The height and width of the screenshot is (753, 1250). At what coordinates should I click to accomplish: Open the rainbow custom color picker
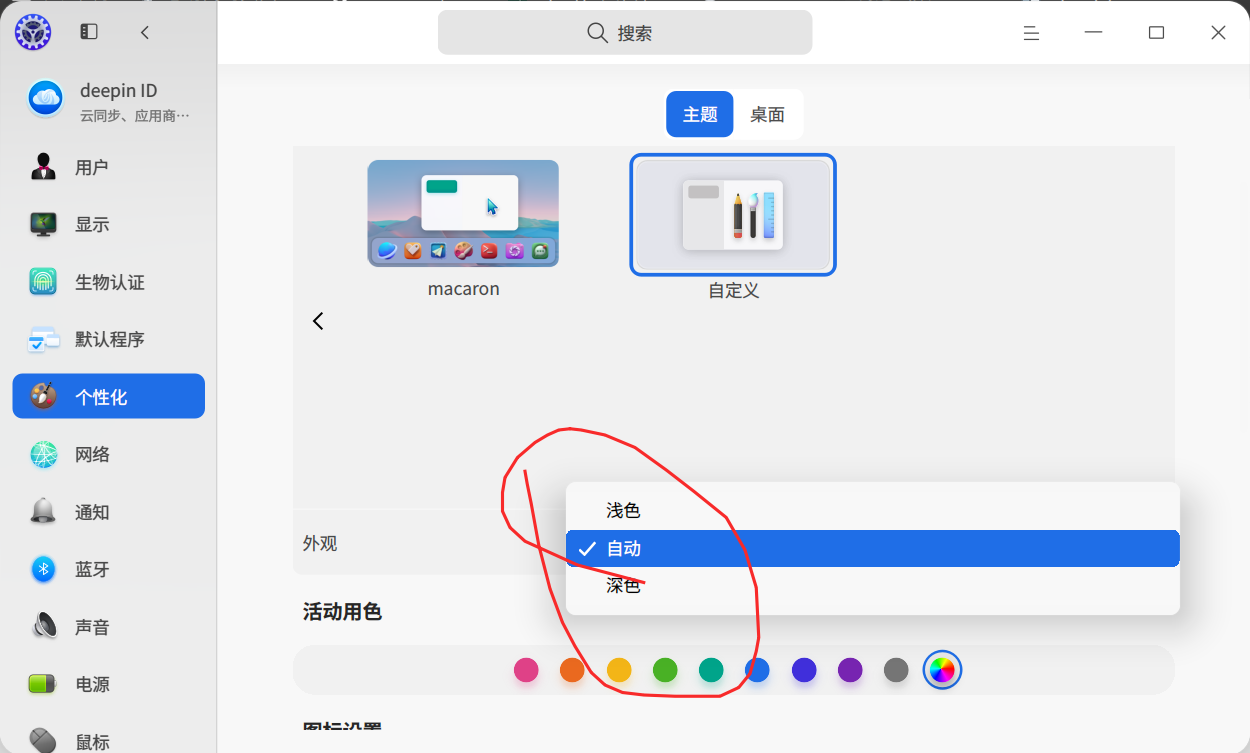coord(942,670)
